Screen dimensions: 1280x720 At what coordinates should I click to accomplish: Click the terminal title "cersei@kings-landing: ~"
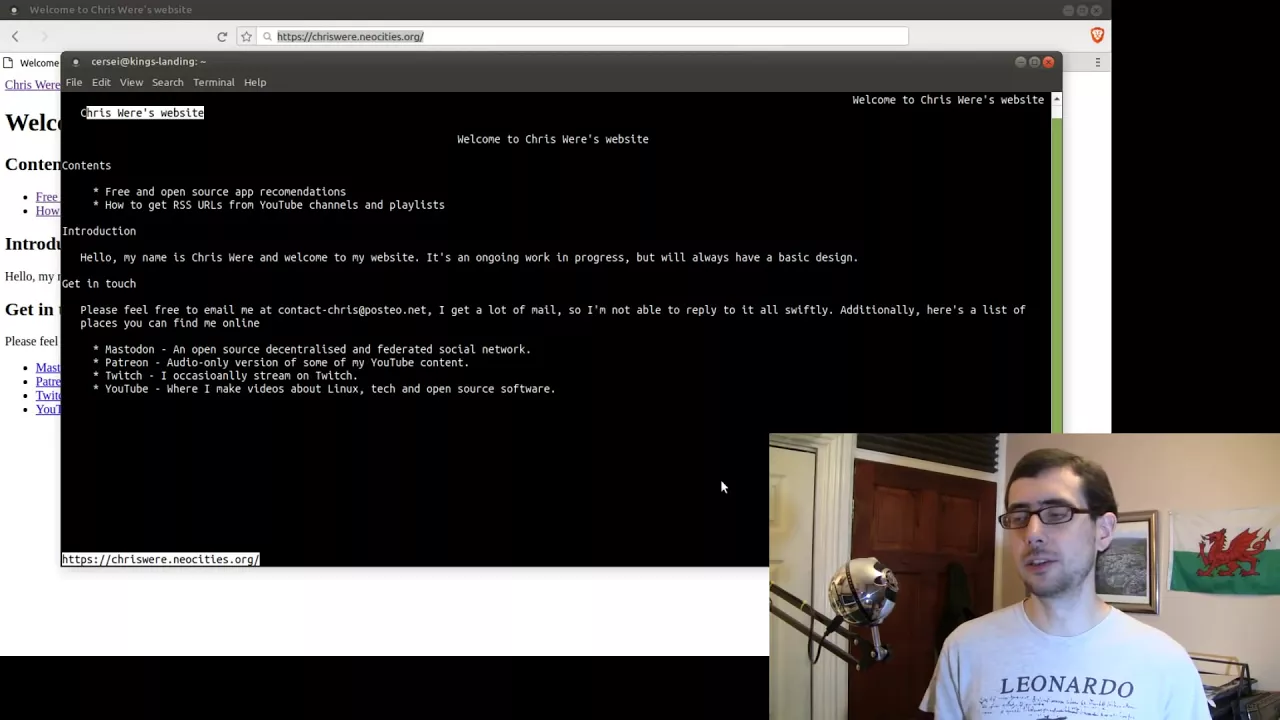click(148, 62)
